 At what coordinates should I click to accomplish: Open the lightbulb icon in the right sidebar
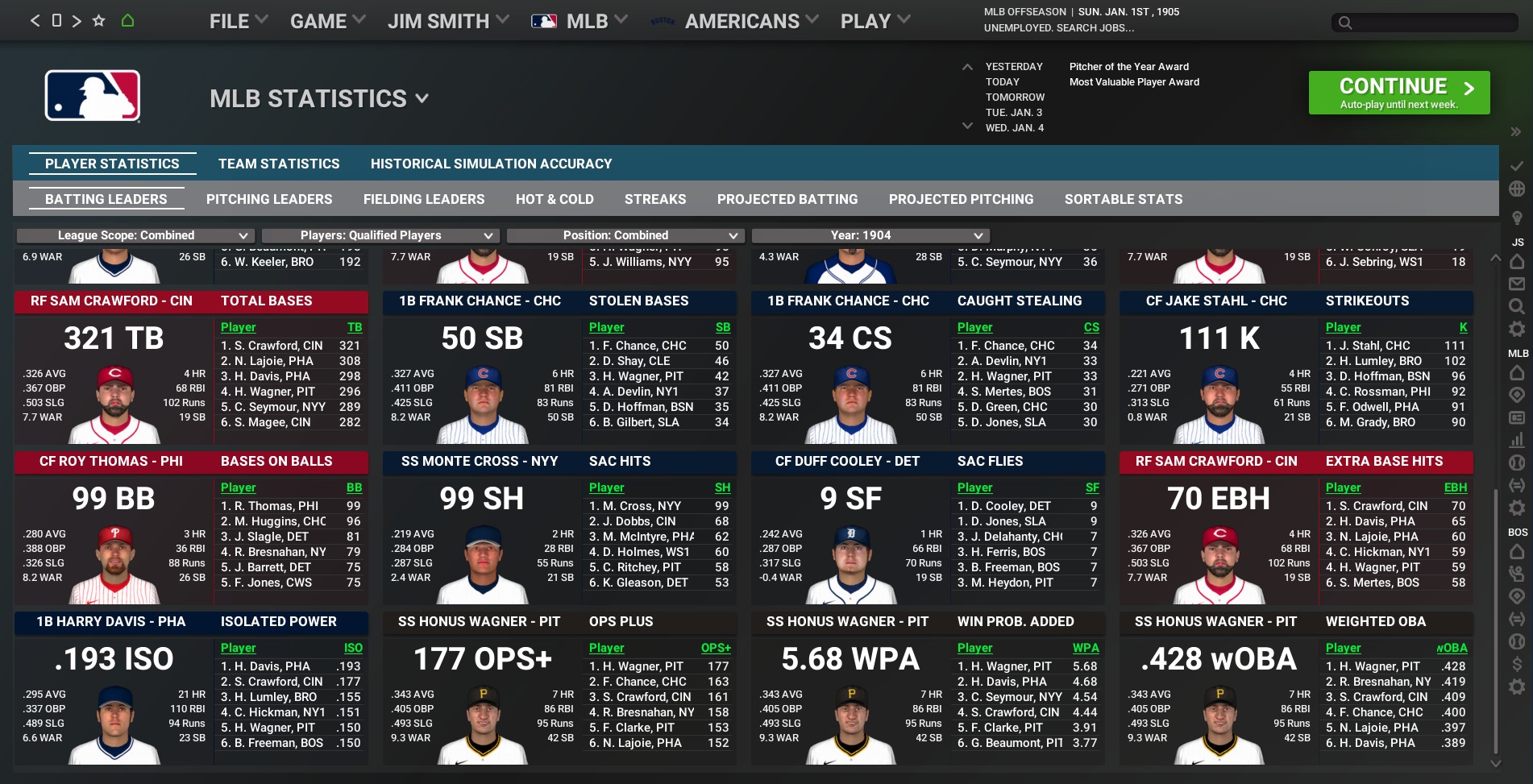pyautogui.click(x=1517, y=218)
